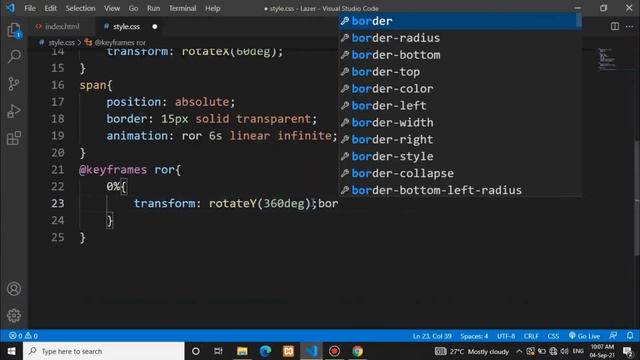Split the editor to the right
This screenshot has height=360, width=640.
point(615,26)
